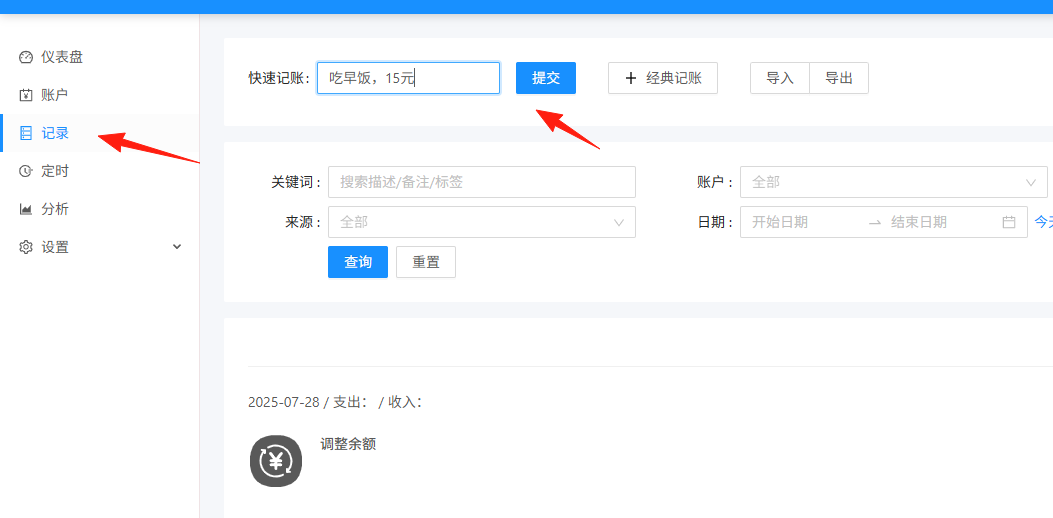Click the 记录 list icon in sidebar
1053x518 pixels.
point(26,133)
